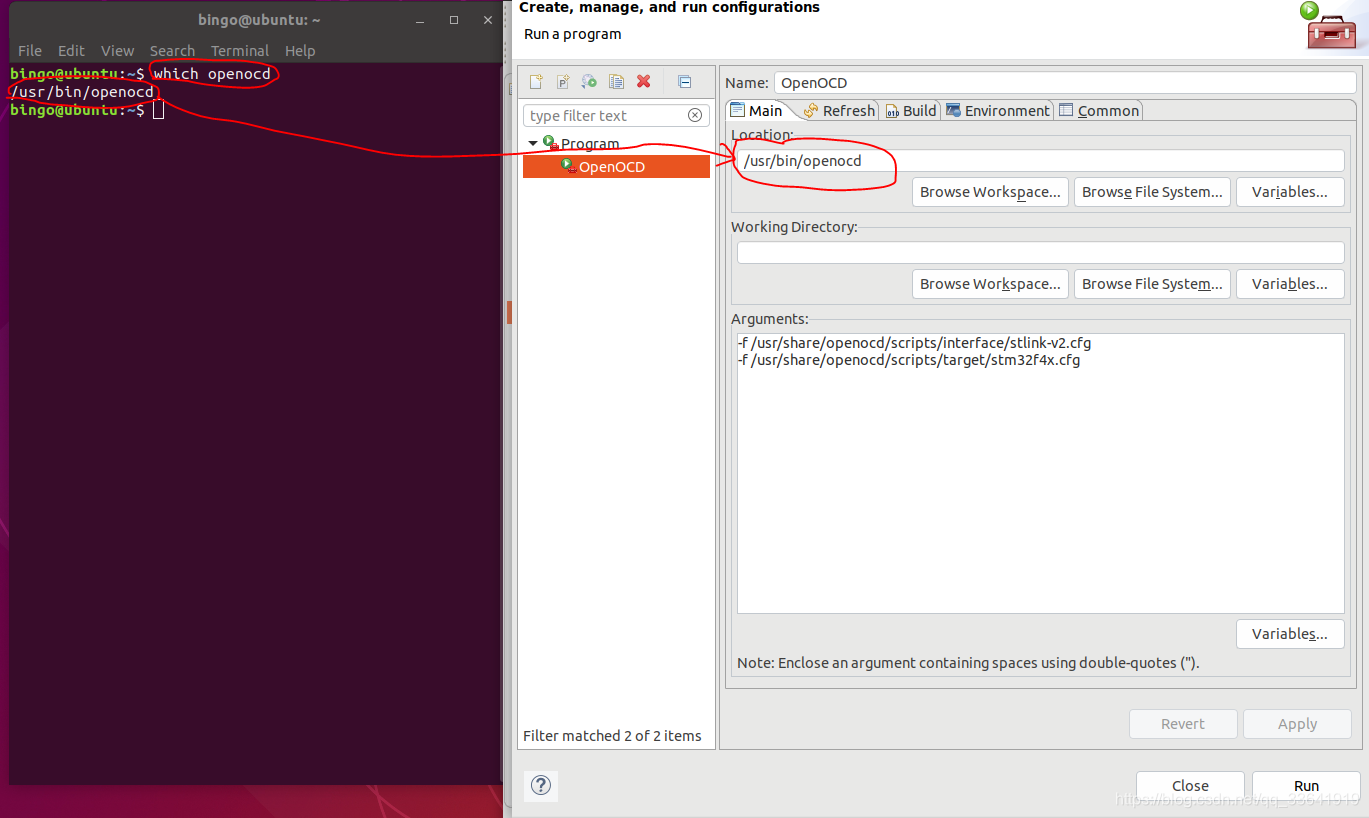Click Variables in the Working Directory section
The height and width of the screenshot is (818, 1369).
[1290, 284]
